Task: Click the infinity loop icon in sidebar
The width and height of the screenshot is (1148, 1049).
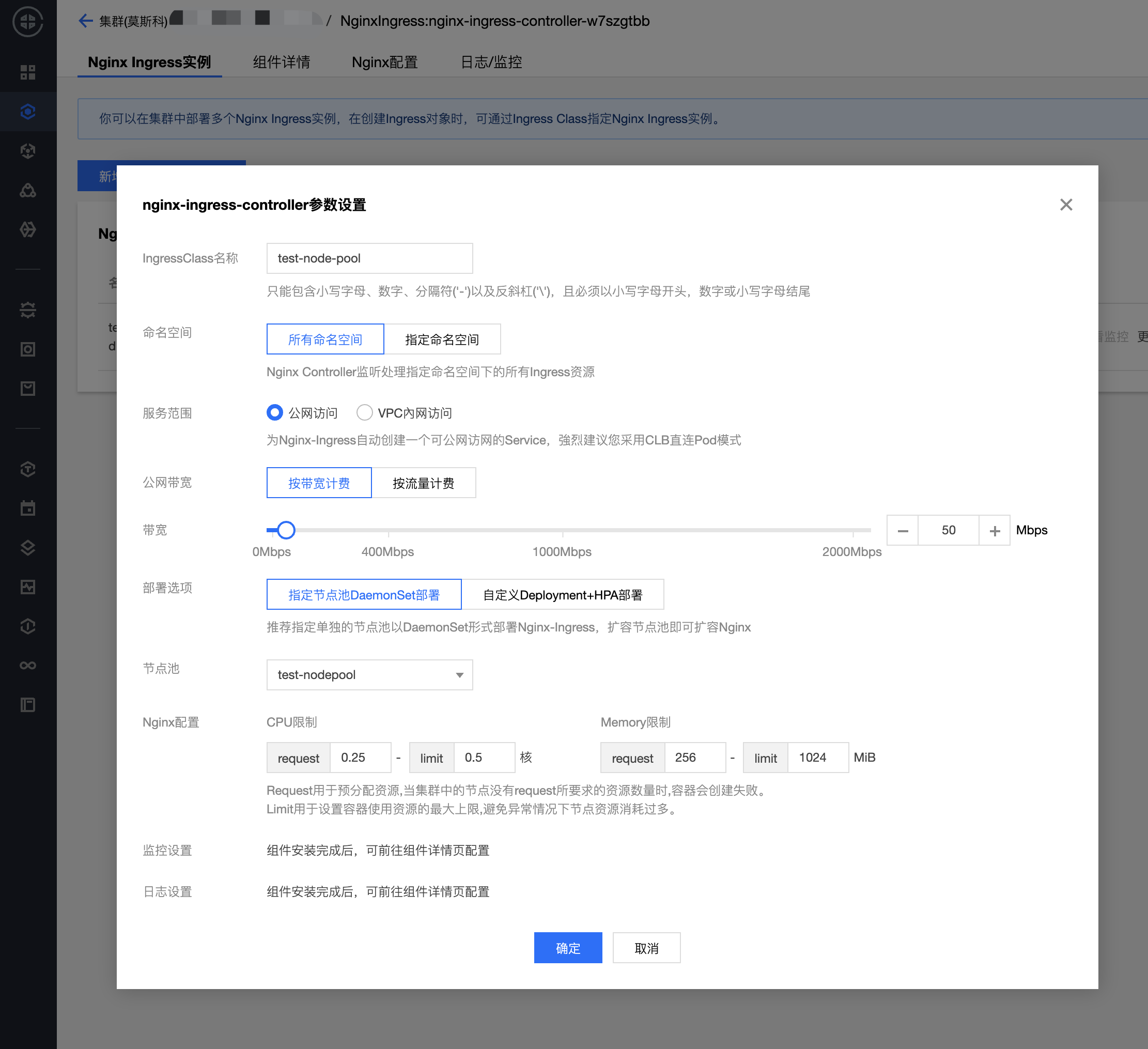Action: click(x=28, y=665)
